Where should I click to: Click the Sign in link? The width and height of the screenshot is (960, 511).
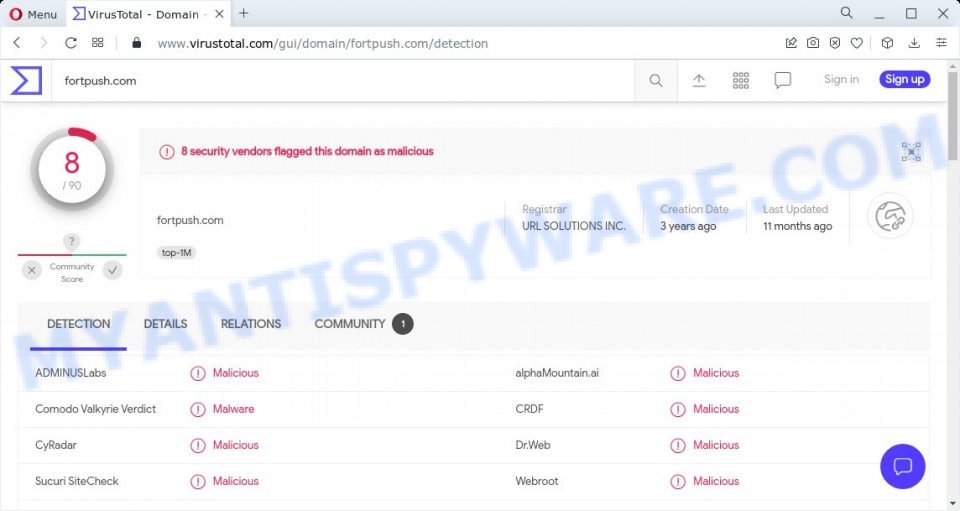(x=841, y=80)
